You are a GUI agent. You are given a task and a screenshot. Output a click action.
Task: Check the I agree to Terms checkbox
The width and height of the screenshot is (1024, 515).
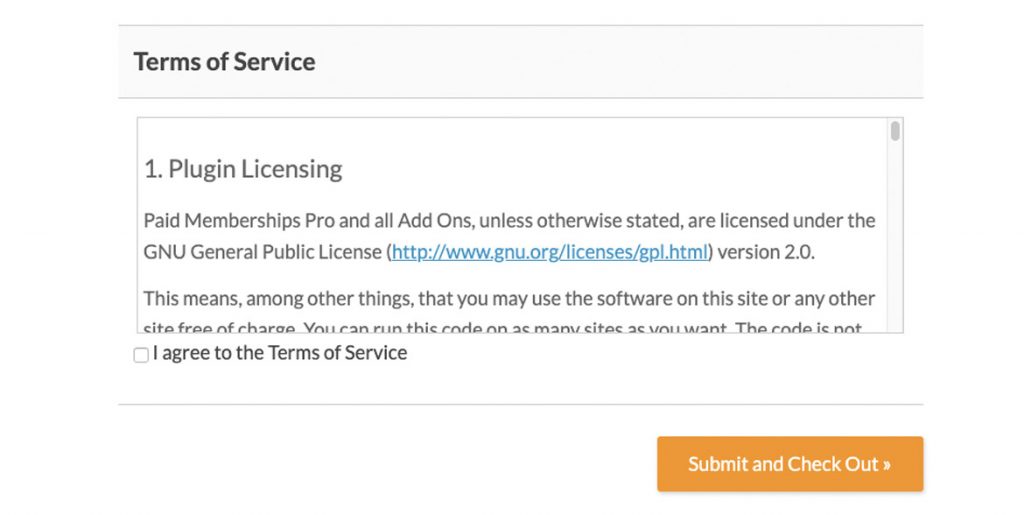coord(141,355)
